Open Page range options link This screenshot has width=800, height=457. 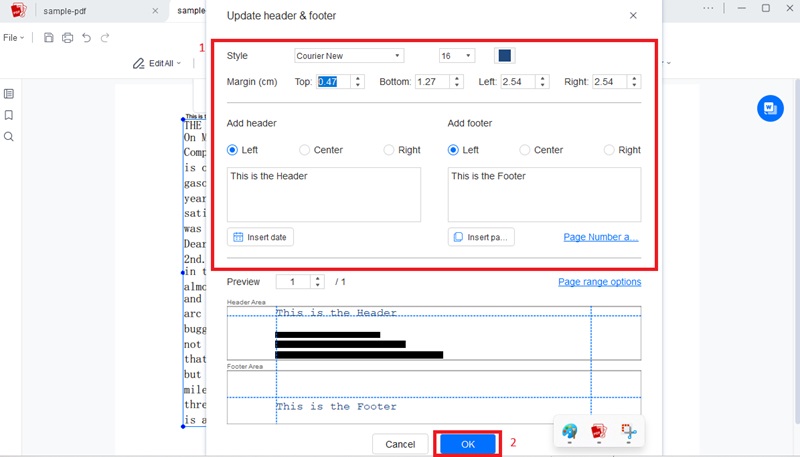(599, 282)
